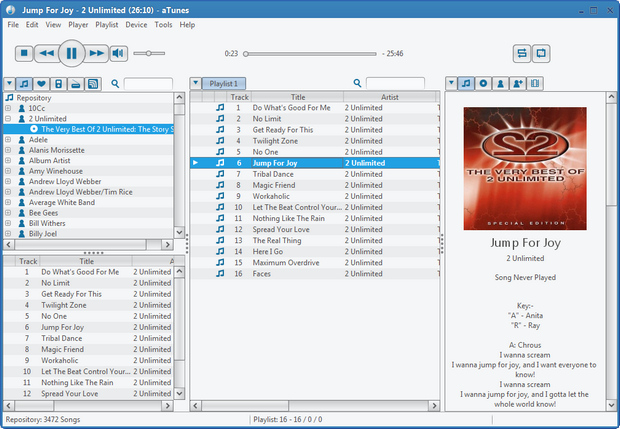Select Twilight Zone in the playlist
Image resolution: width=620 pixels, height=429 pixels.
tap(315, 141)
